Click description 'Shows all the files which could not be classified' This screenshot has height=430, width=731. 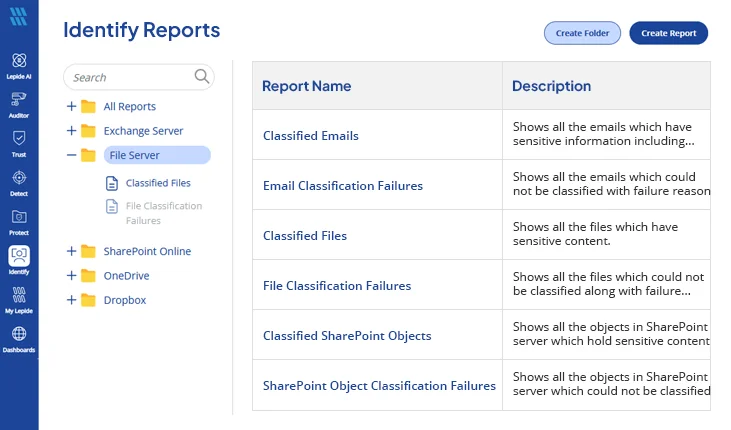pyautogui.click(x=608, y=284)
